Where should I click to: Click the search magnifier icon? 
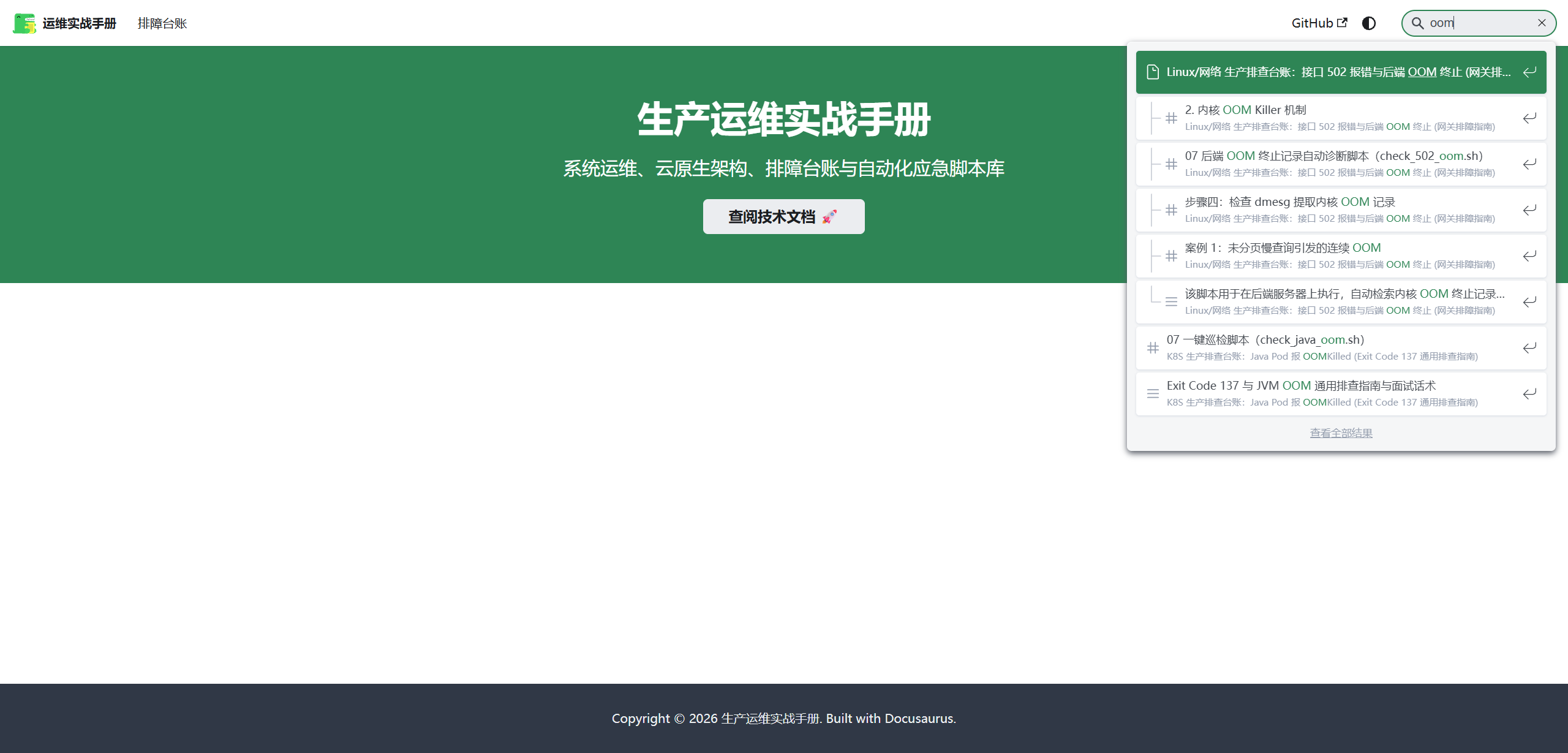coord(1417,23)
